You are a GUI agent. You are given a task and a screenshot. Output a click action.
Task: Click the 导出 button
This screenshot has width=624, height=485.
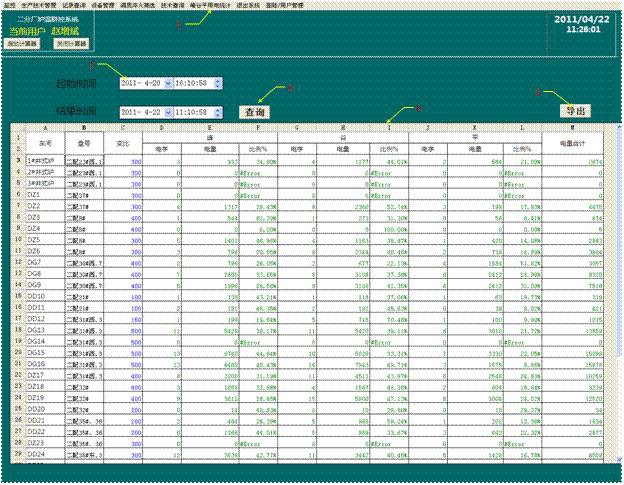click(x=572, y=110)
